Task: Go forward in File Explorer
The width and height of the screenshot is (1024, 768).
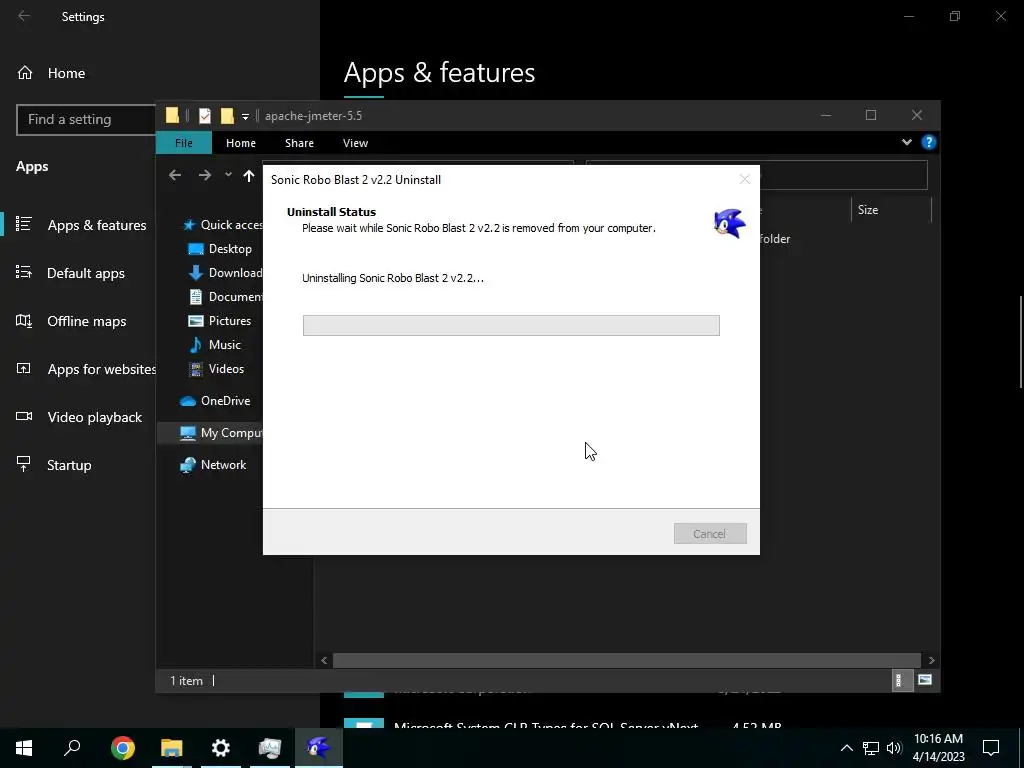Action: (x=204, y=175)
